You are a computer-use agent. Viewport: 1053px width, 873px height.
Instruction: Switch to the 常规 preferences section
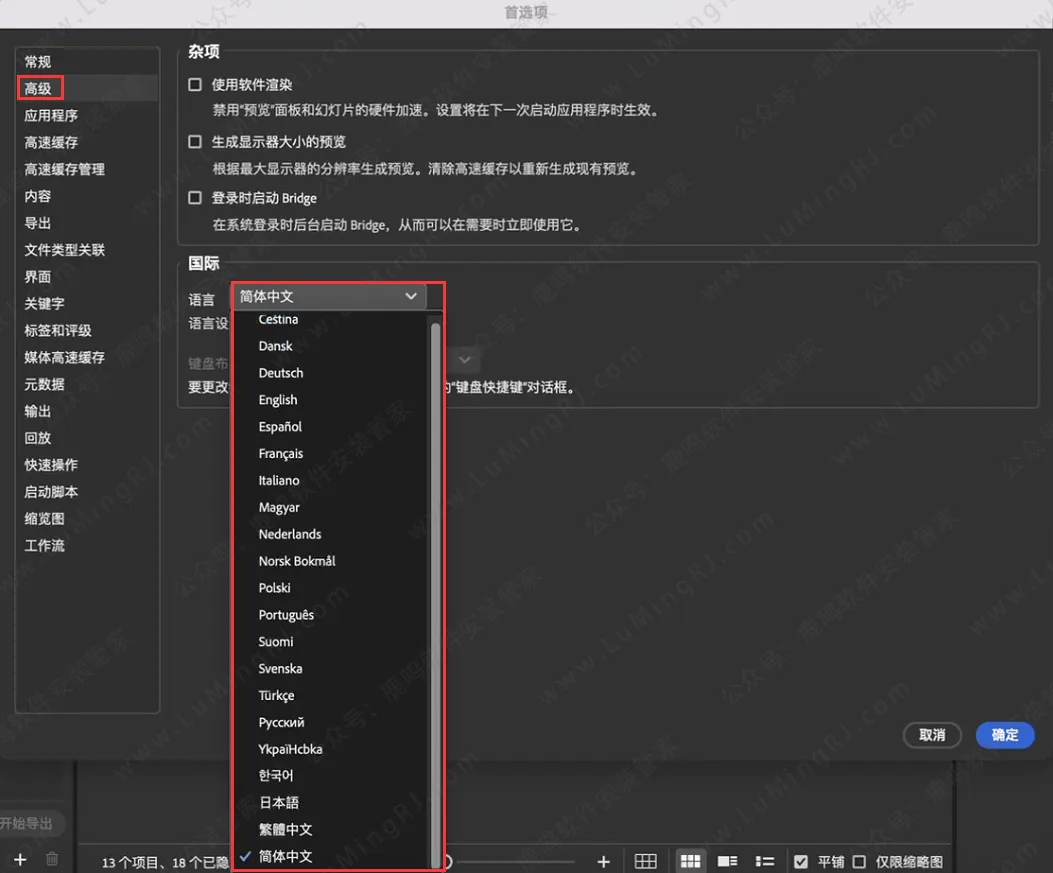[38, 61]
